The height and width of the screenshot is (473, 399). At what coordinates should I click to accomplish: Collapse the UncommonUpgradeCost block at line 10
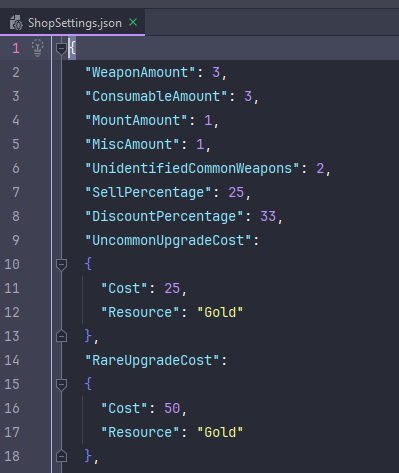coord(61,265)
